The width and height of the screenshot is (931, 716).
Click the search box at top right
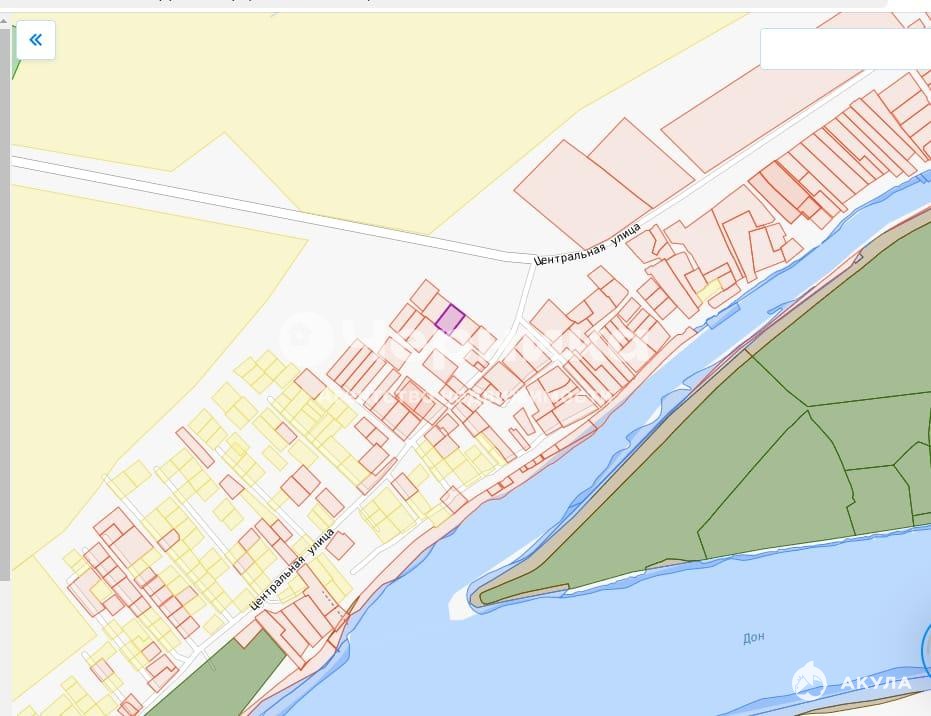point(845,48)
